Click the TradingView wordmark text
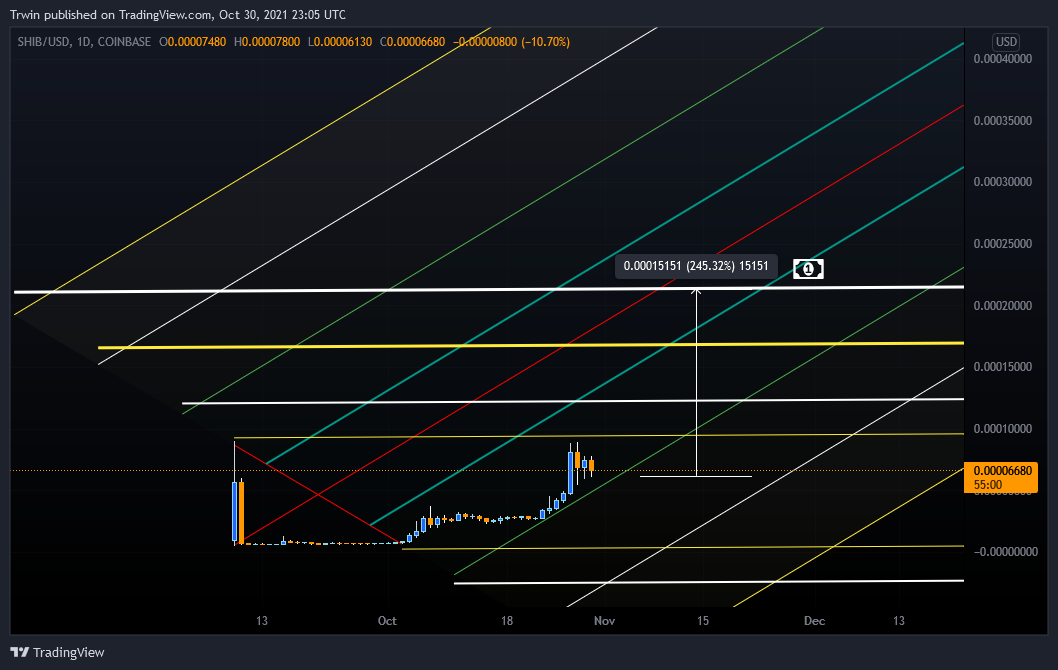 (68, 652)
